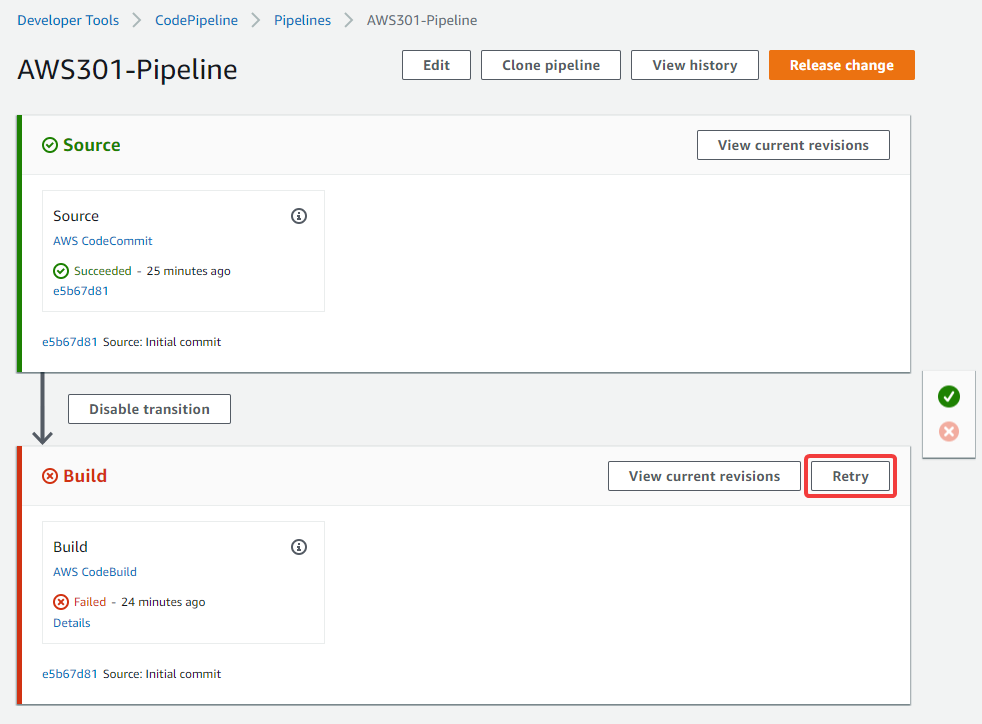The image size is (982, 724).
Task: Open info icon on Source action card
Action: pyautogui.click(x=299, y=216)
